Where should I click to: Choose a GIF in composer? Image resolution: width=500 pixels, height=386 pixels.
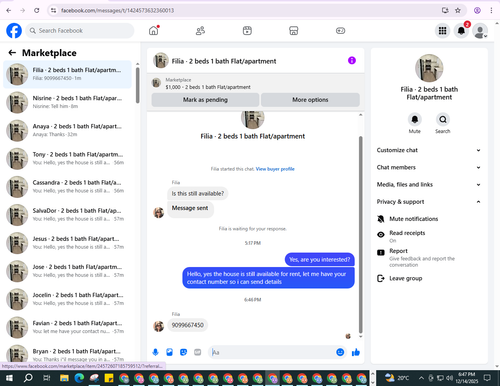coord(198,352)
